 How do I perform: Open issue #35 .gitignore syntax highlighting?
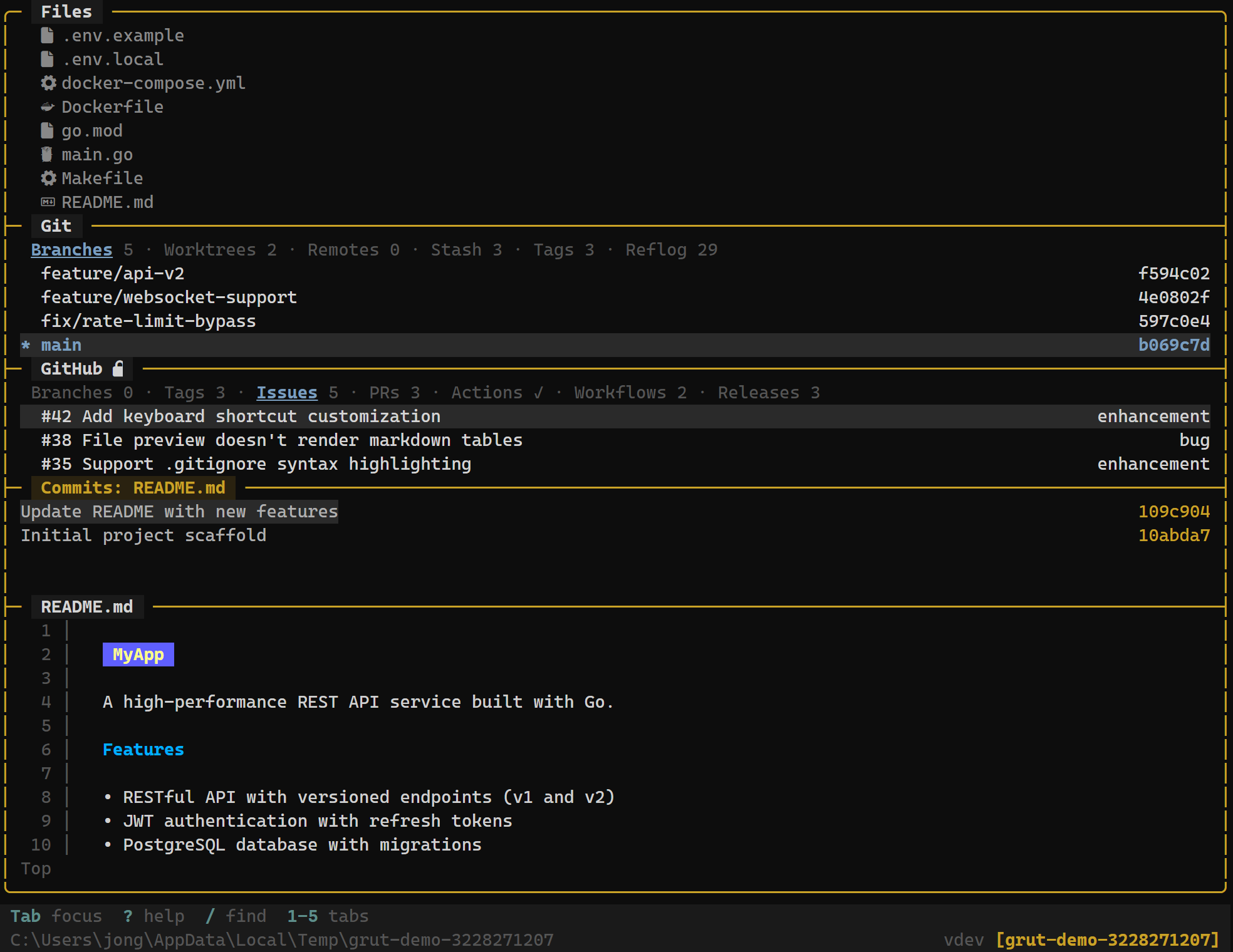point(615,464)
